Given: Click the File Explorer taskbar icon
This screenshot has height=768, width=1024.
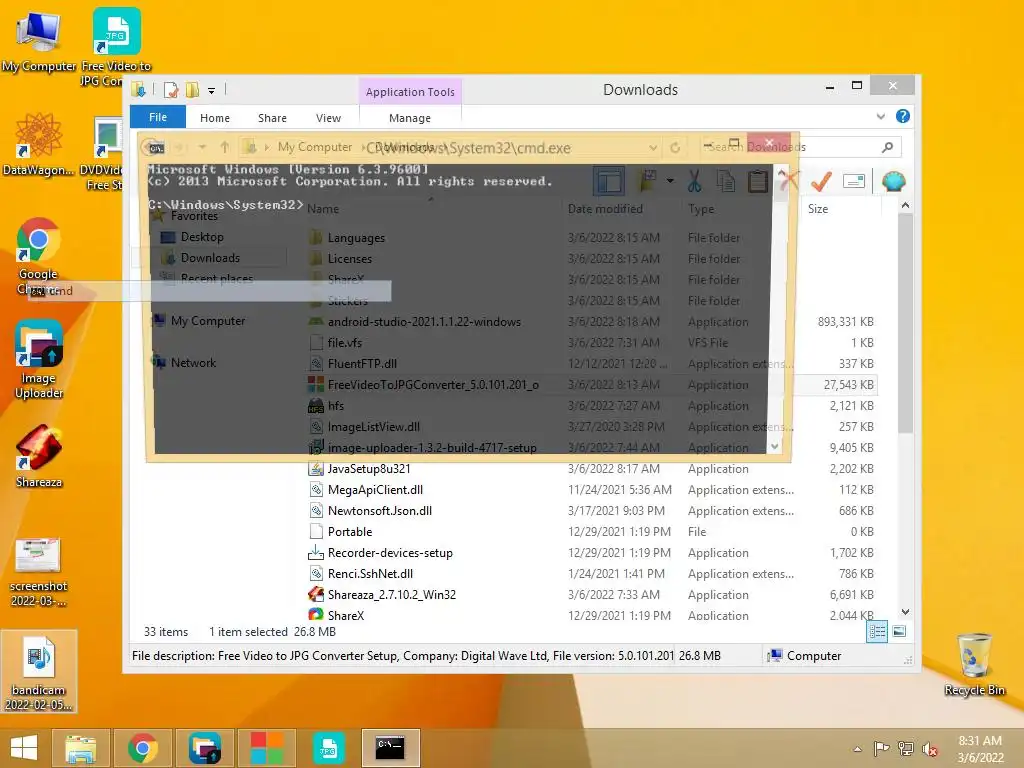Looking at the screenshot, I should click(81, 748).
